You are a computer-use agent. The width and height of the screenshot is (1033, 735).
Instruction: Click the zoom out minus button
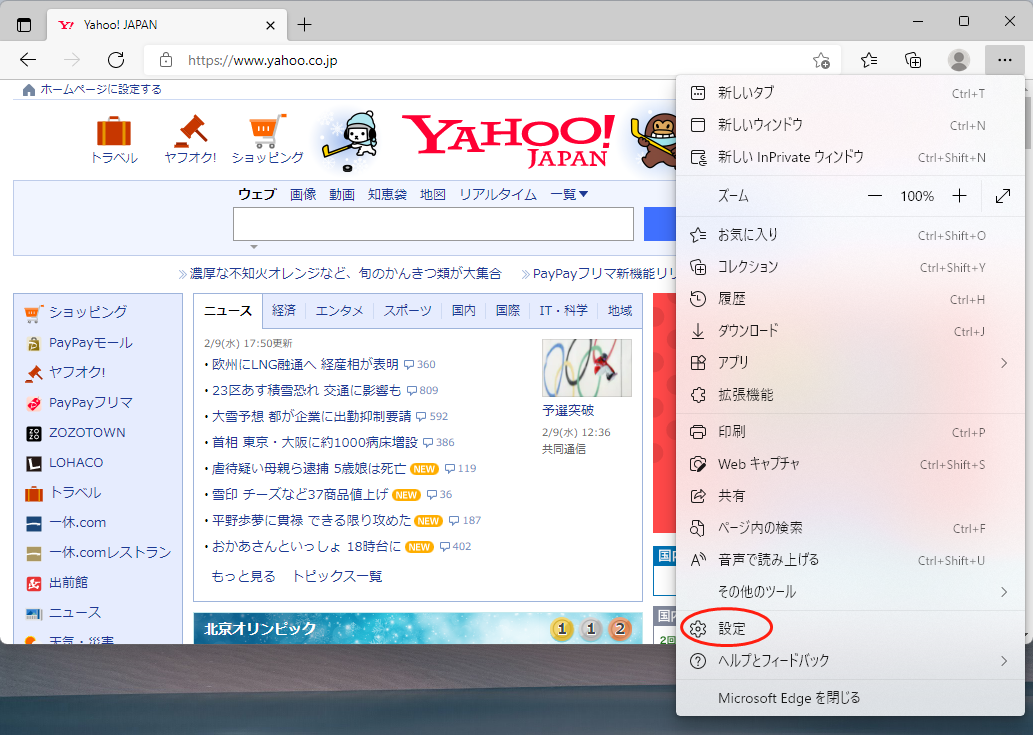point(875,196)
